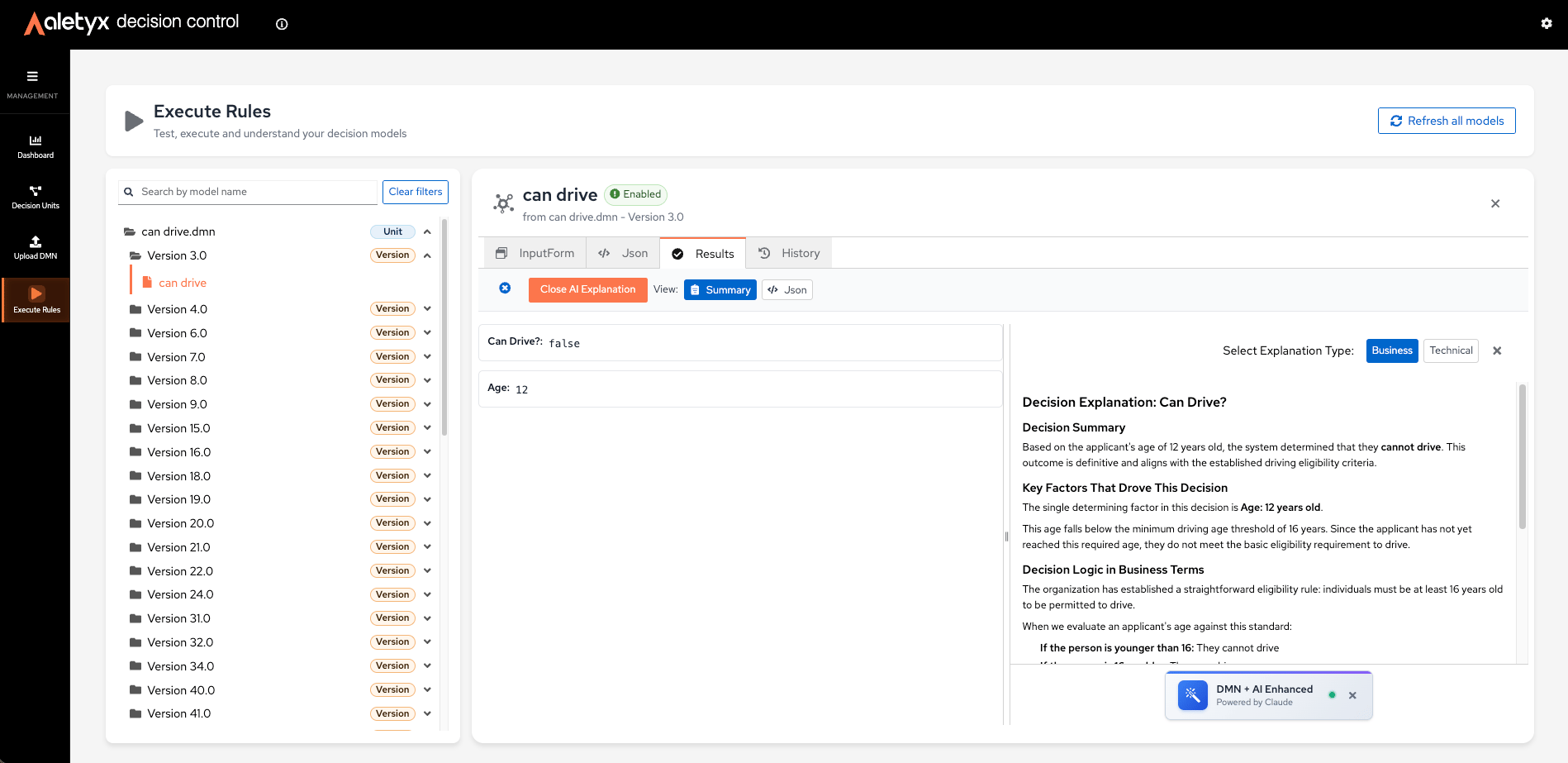Click the splitter handle between result panes

click(1006, 536)
